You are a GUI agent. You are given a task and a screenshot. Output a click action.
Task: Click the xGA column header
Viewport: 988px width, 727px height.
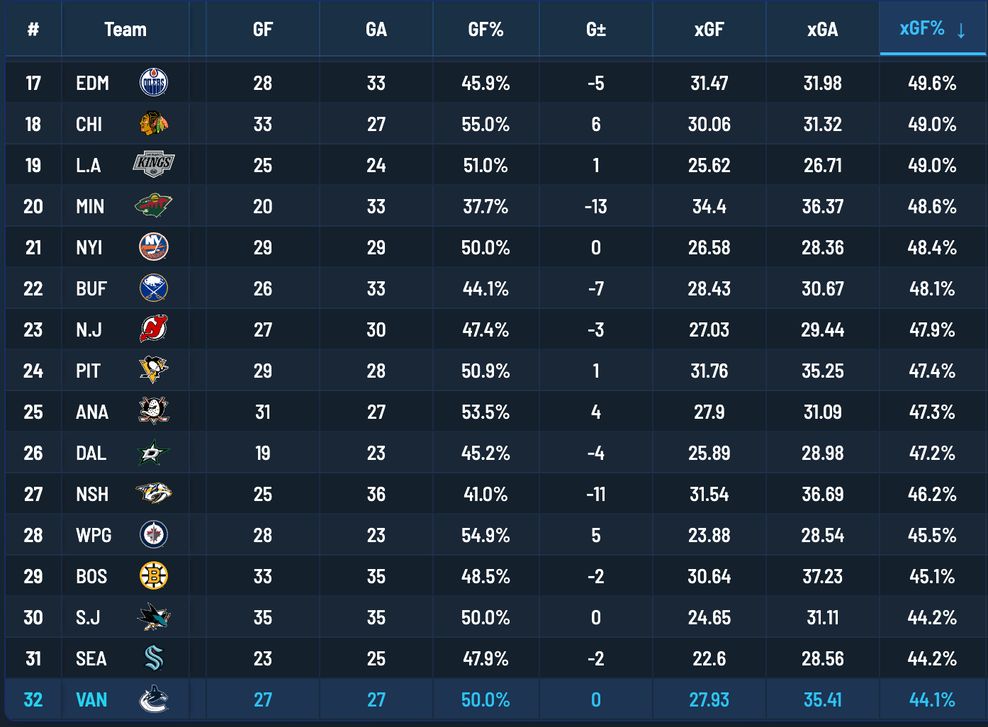tap(821, 29)
